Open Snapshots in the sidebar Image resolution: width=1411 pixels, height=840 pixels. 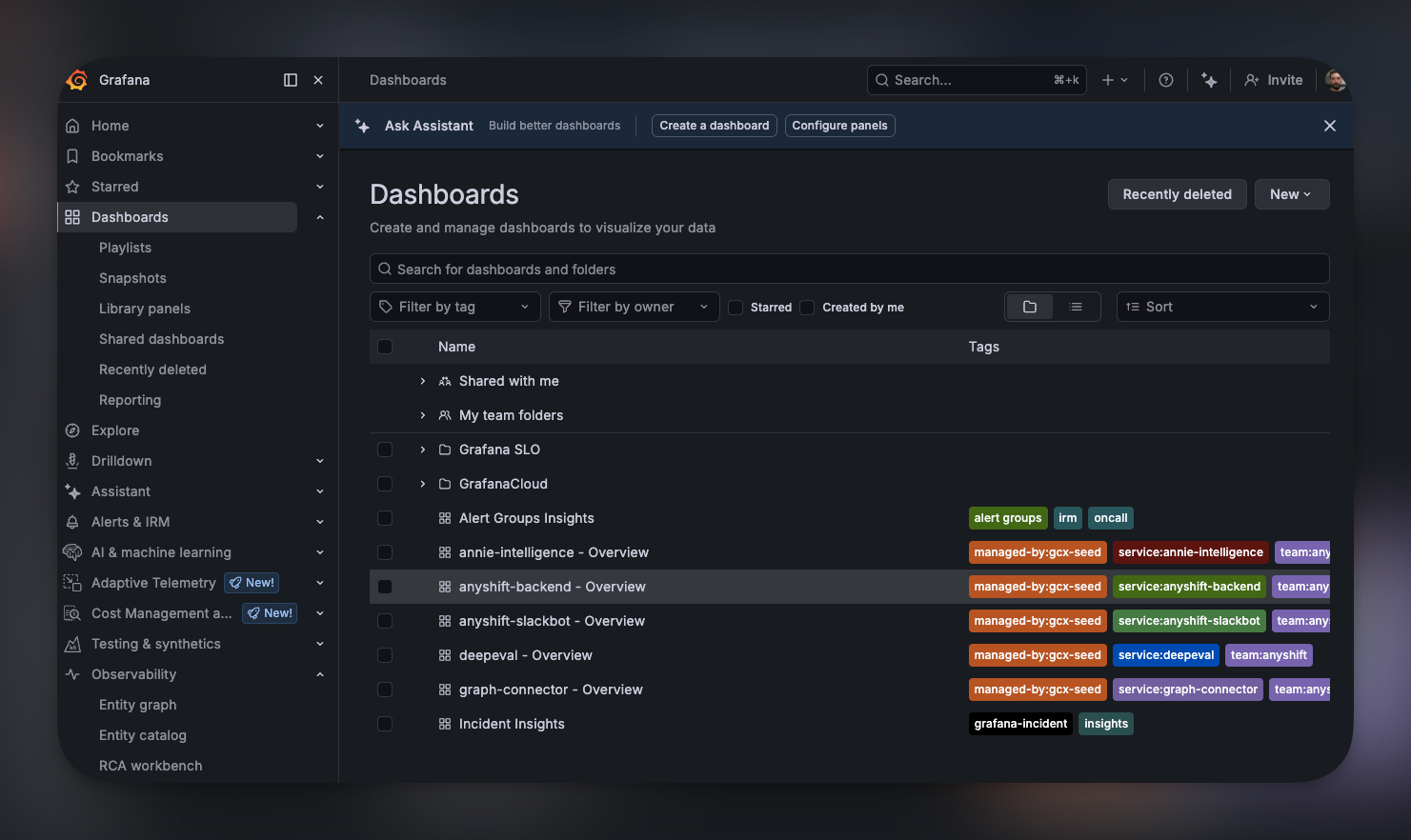click(x=132, y=278)
